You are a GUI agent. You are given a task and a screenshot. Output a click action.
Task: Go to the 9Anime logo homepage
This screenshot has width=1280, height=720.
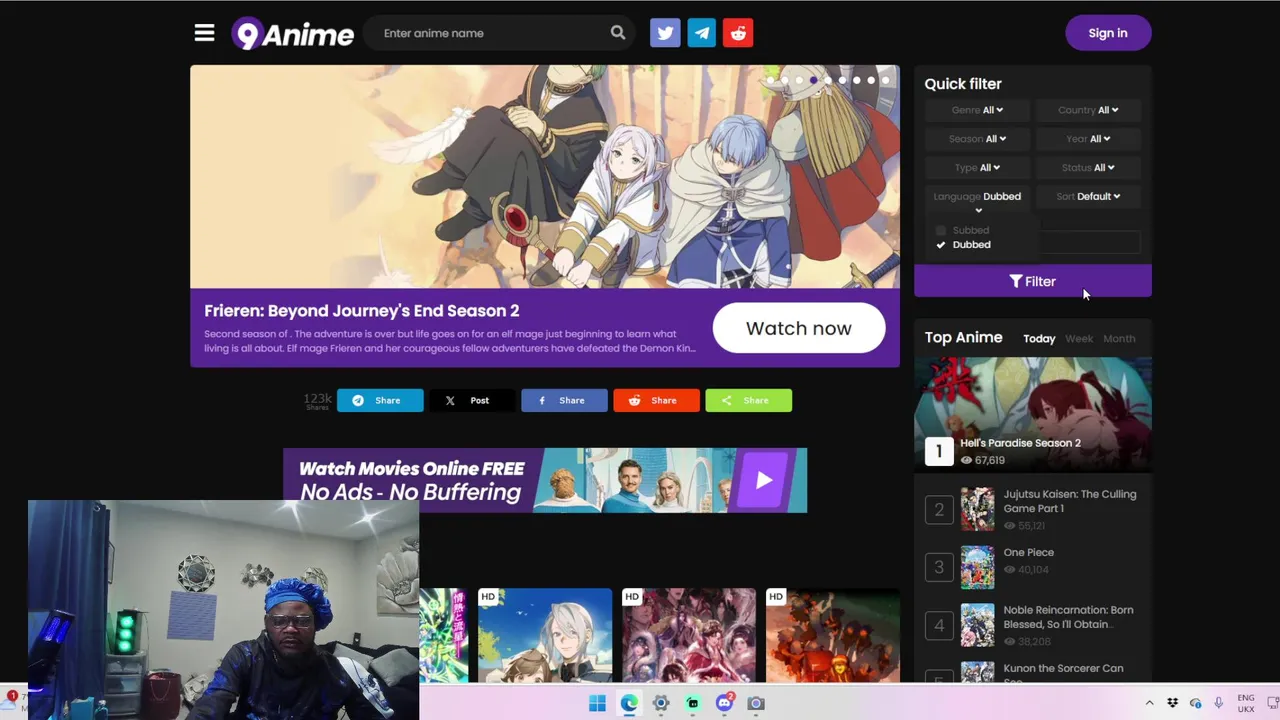[x=293, y=34]
